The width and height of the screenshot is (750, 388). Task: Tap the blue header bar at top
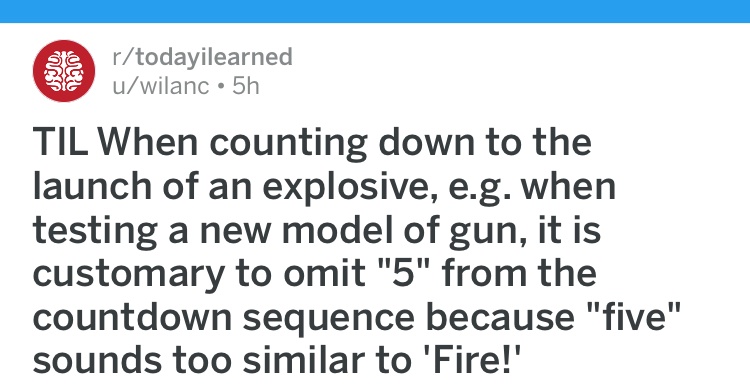click(x=375, y=11)
